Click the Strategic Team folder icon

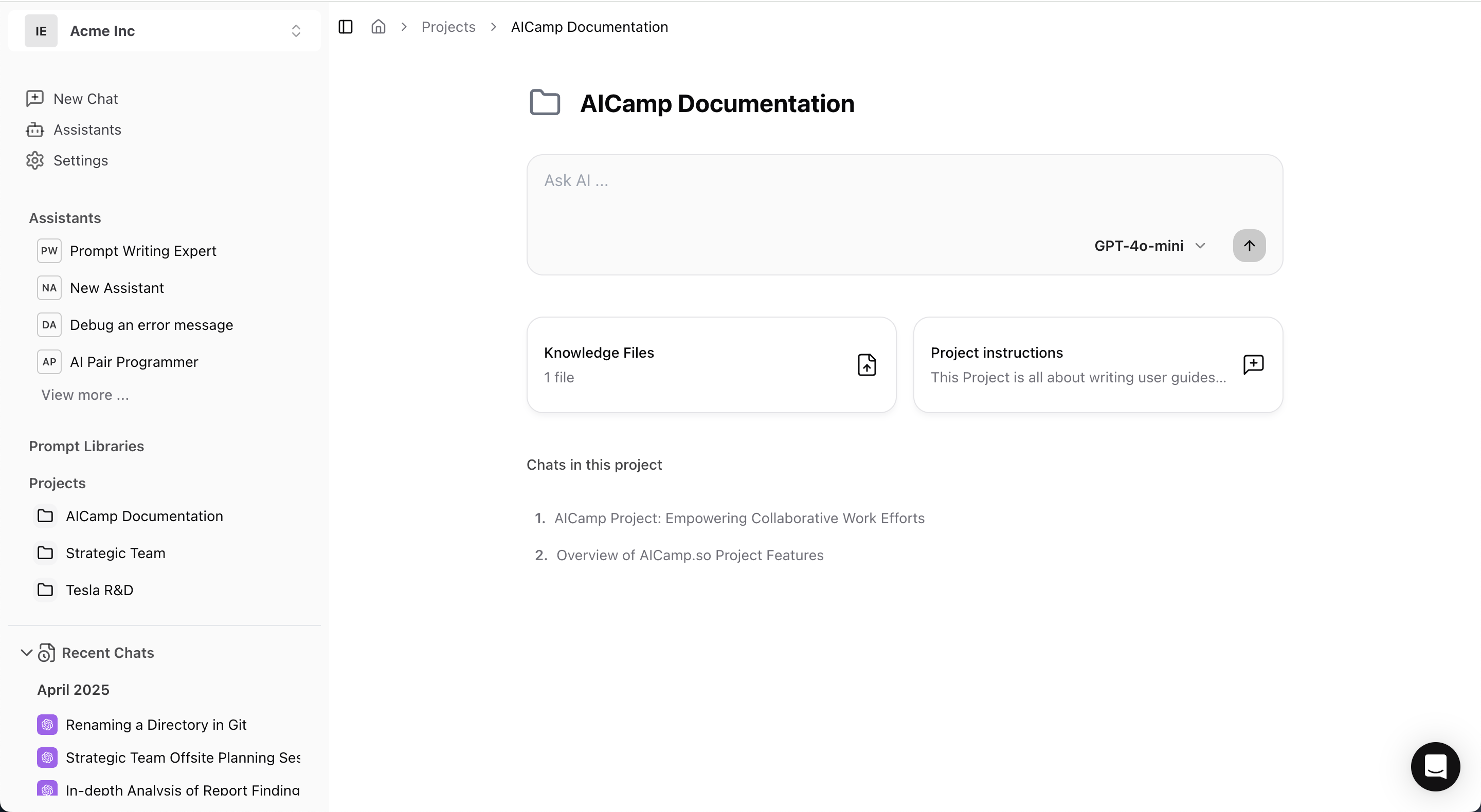pyautogui.click(x=45, y=552)
